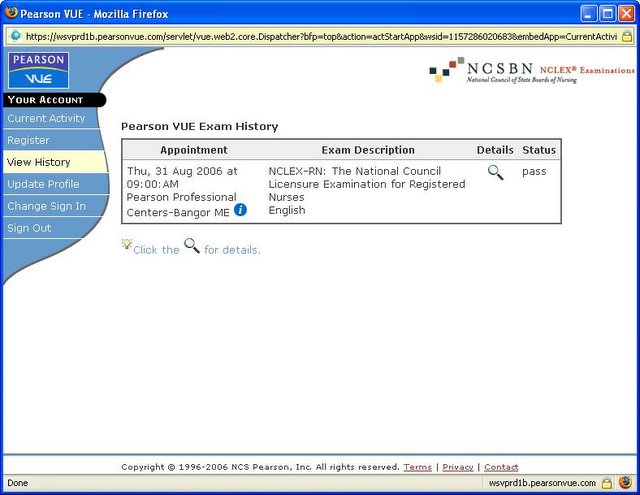Click the padlock icon in the status bar

(x=606, y=483)
